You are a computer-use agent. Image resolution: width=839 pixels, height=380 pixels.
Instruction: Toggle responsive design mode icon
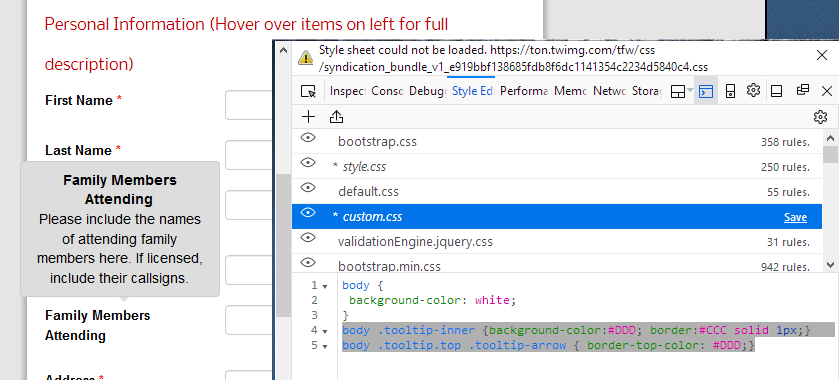(x=730, y=92)
